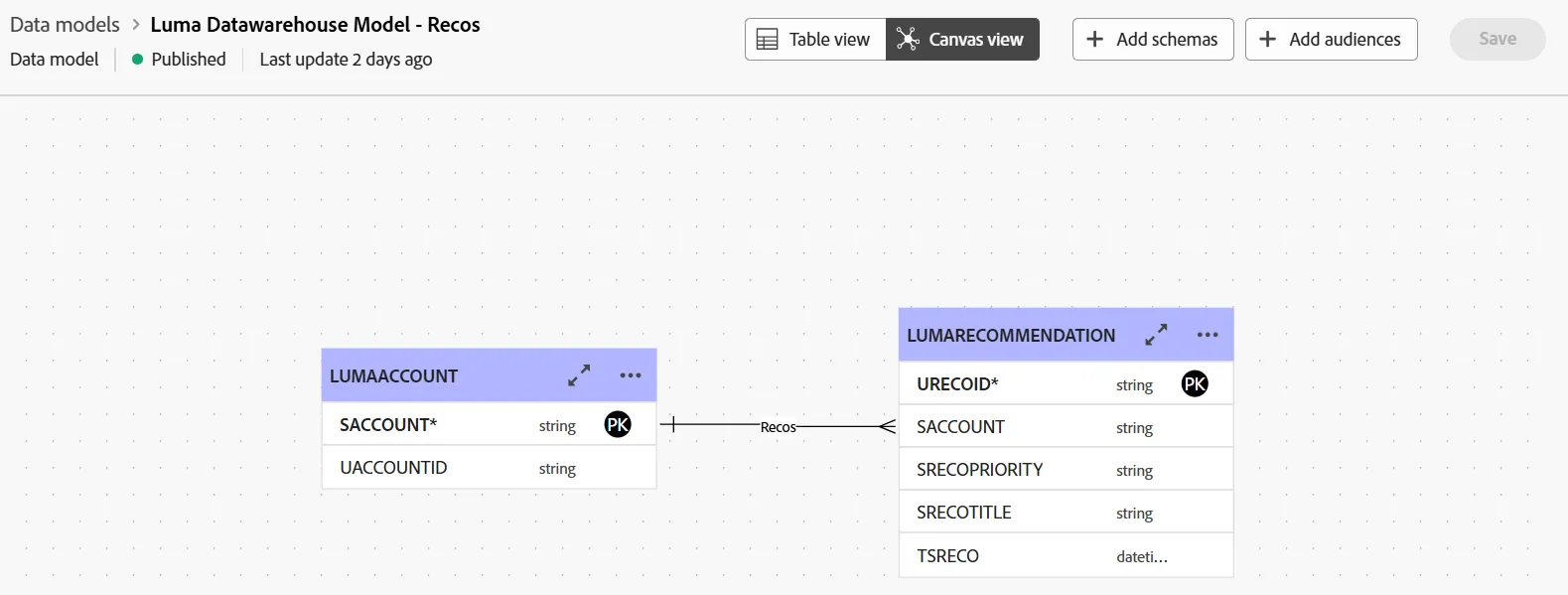Click the canvas node icon in Canvas view
The width and height of the screenshot is (1568, 595).
(x=908, y=39)
